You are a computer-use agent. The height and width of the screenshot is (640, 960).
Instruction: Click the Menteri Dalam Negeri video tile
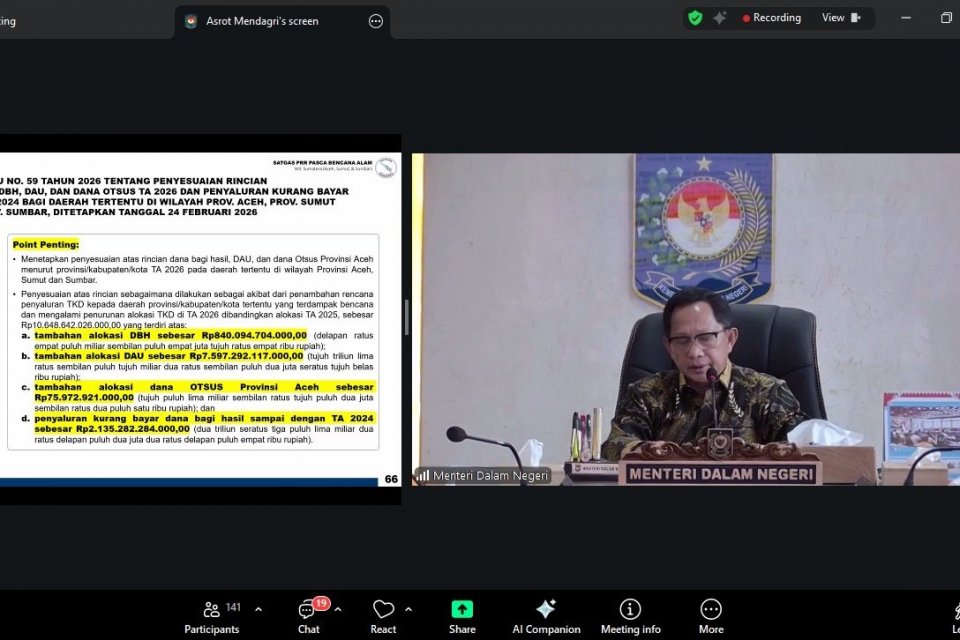[685, 315]
